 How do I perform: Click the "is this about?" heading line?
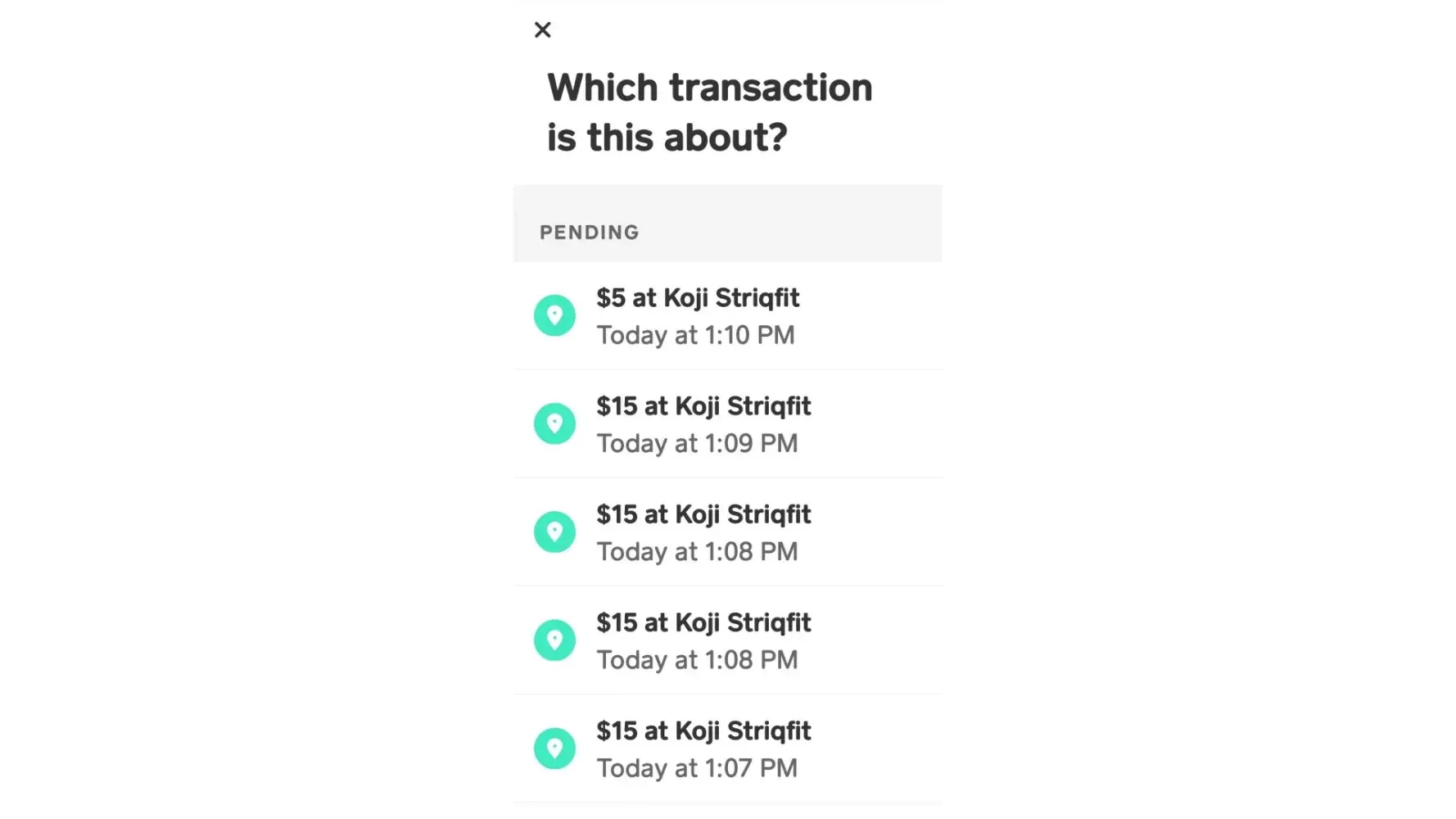[x=667, y=138]
